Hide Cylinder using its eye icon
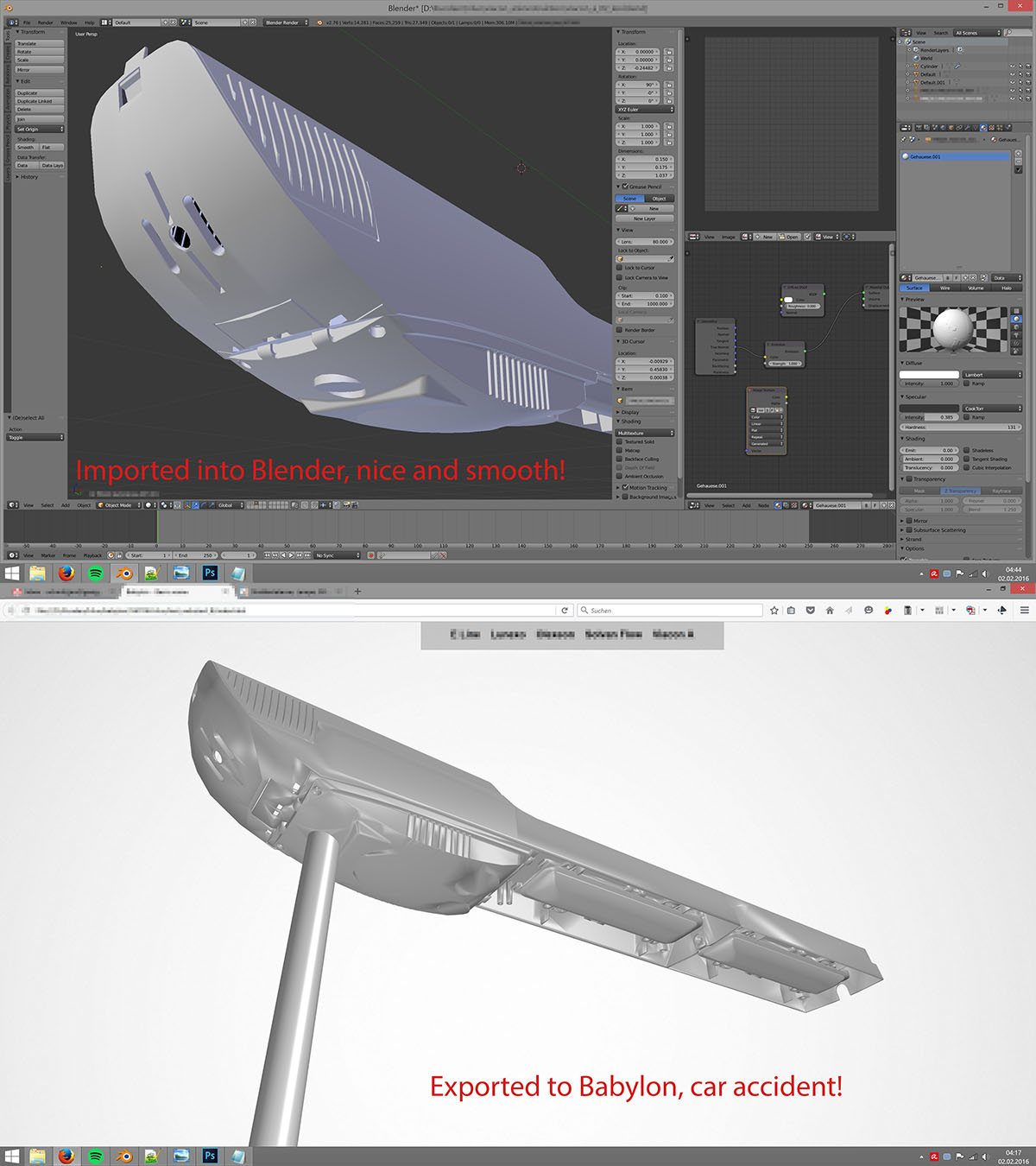 tap(1012, 67)
